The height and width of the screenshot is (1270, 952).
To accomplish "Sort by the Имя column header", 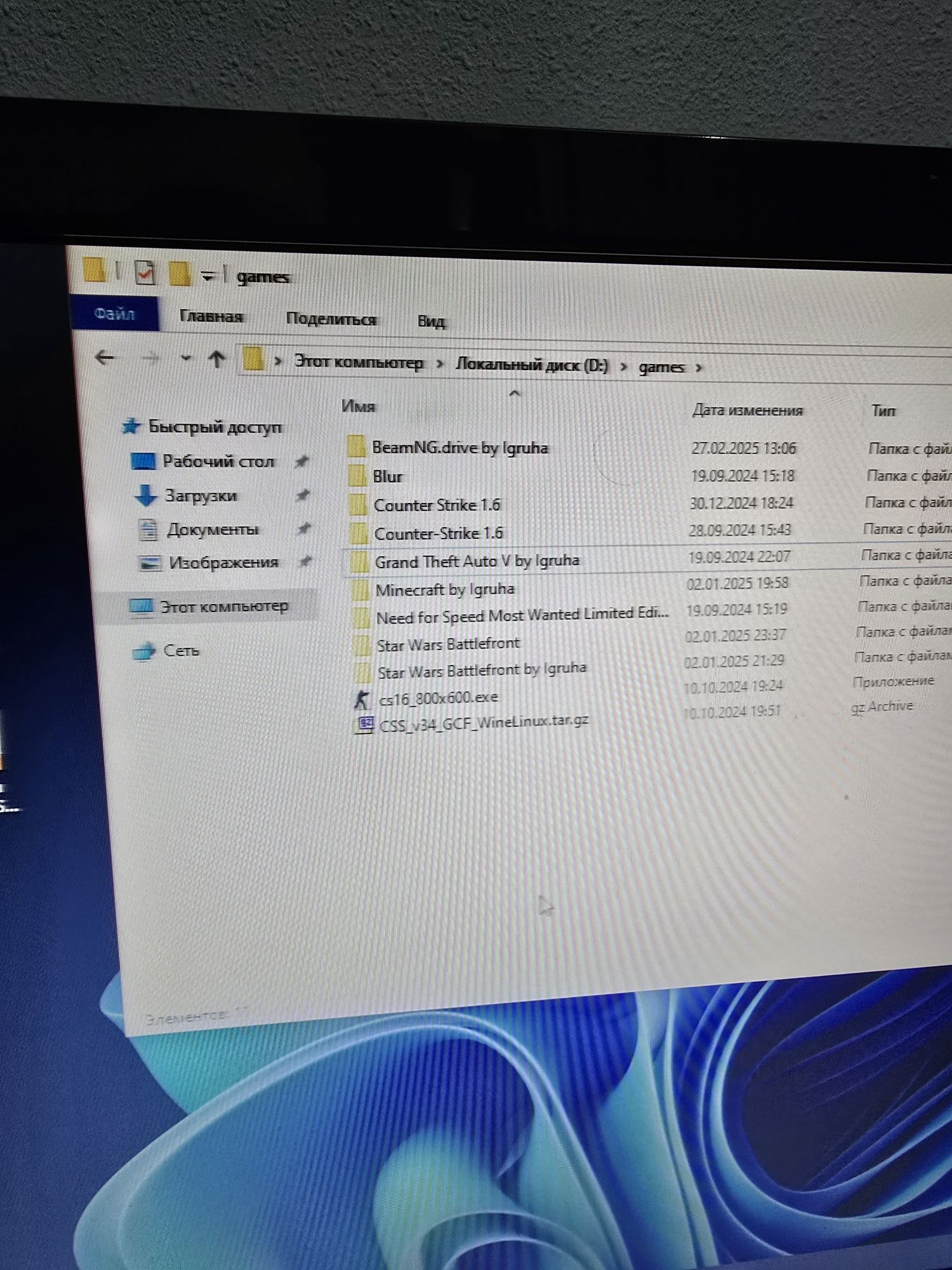I will point(359,406).
